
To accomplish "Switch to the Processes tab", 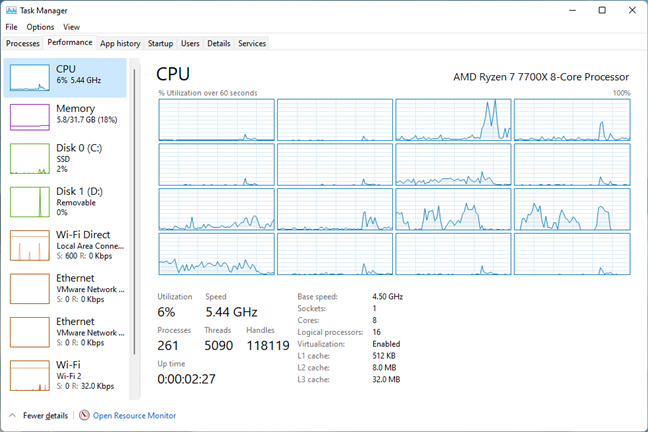I will [x=22, y=44].
